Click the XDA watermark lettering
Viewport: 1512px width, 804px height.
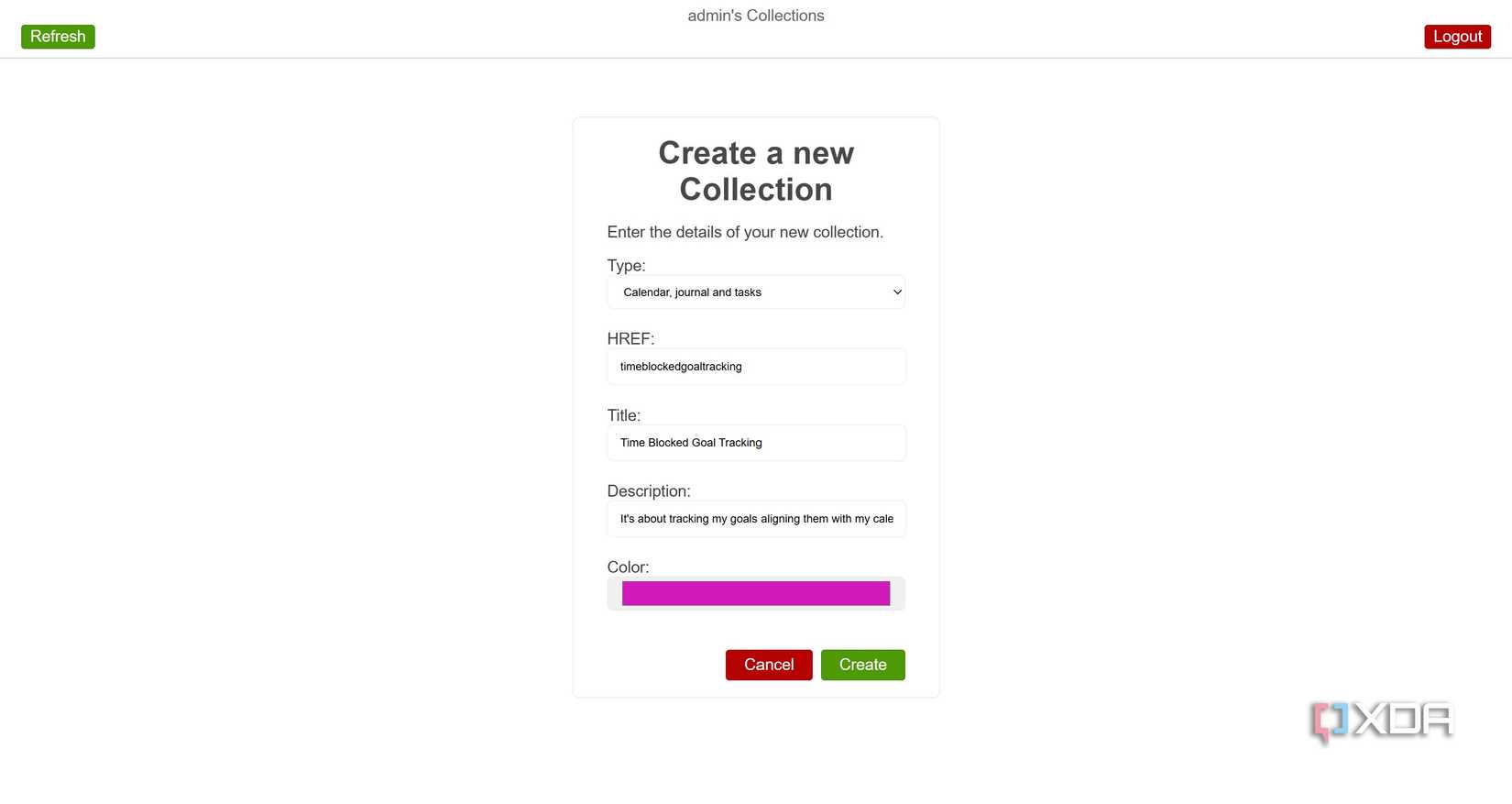click(x=1403, y=721)
